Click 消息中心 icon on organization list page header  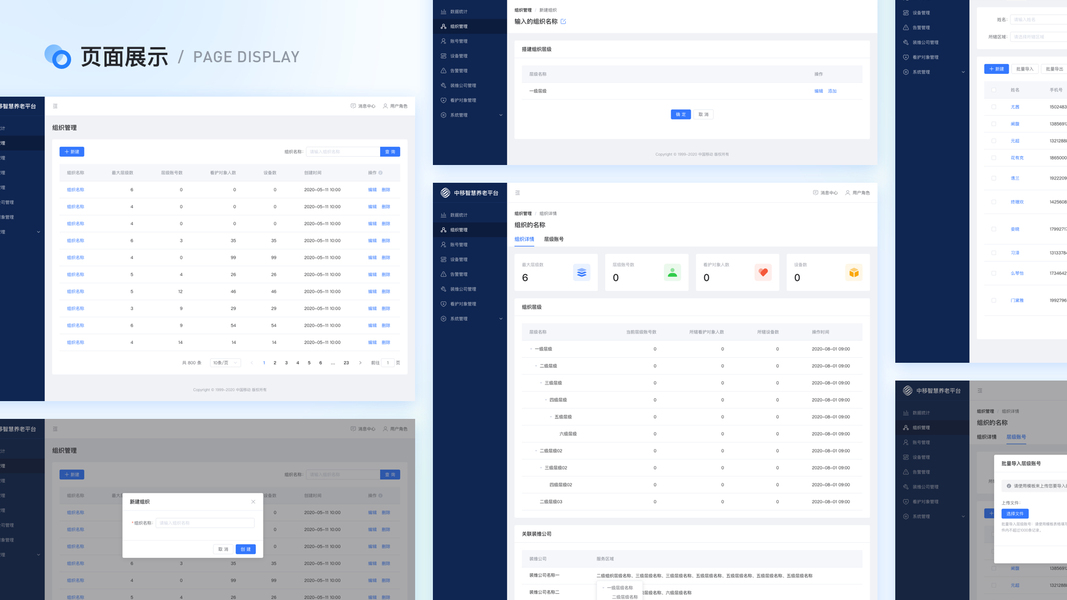tap(353, 106)
